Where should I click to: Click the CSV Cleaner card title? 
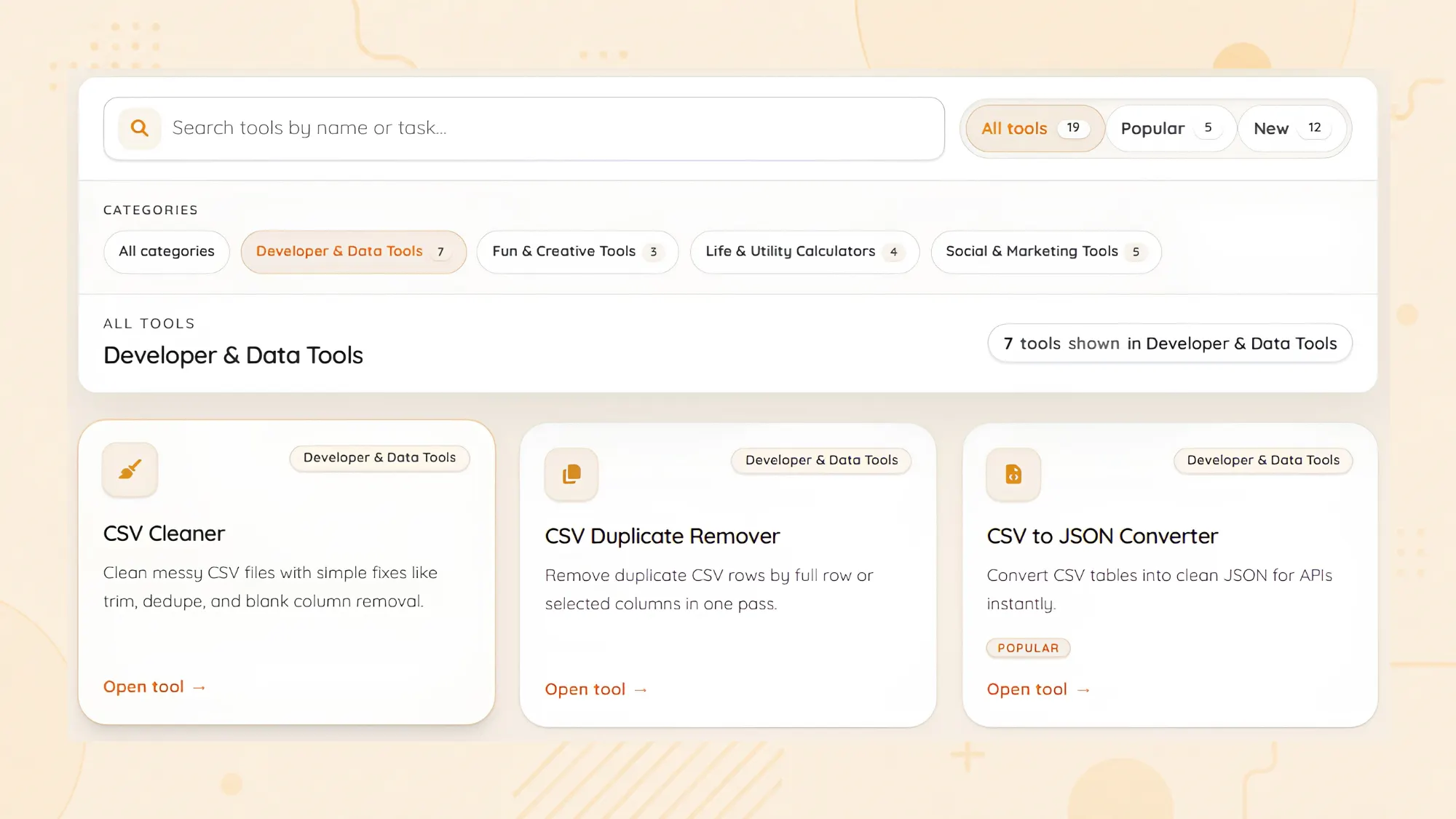point(165,534)
